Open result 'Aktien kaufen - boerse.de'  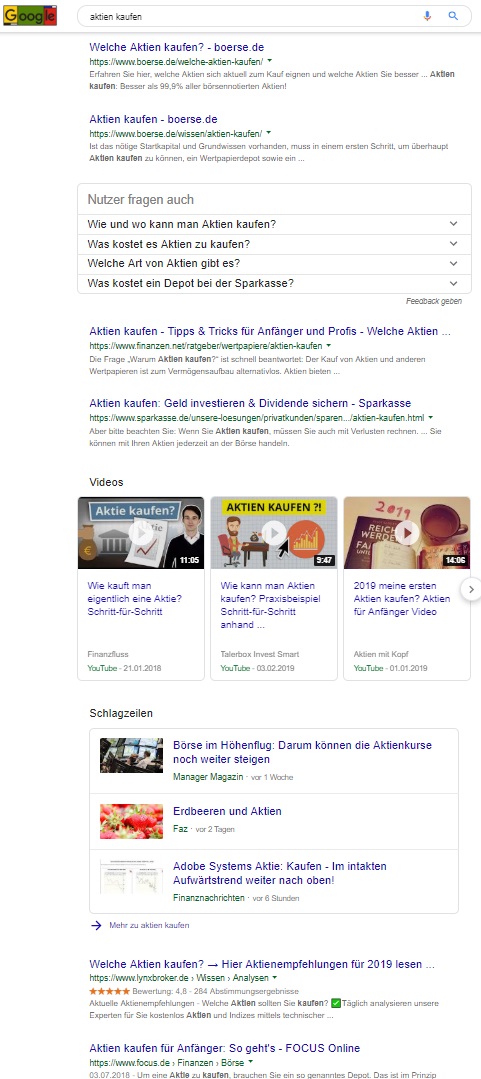[153, 120]
